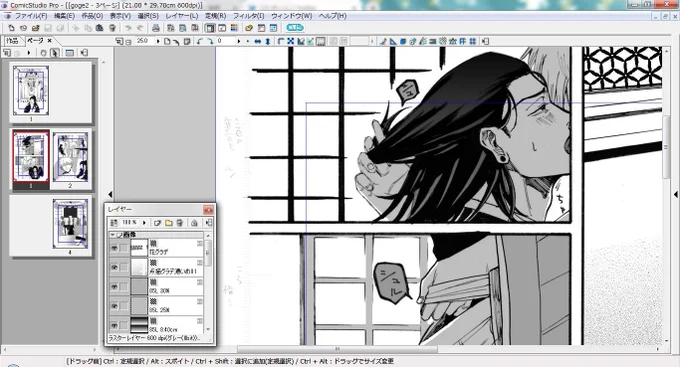Switch to the 作品 tab
Viewport: 680px width, 367px height.
tap(12, 41)
